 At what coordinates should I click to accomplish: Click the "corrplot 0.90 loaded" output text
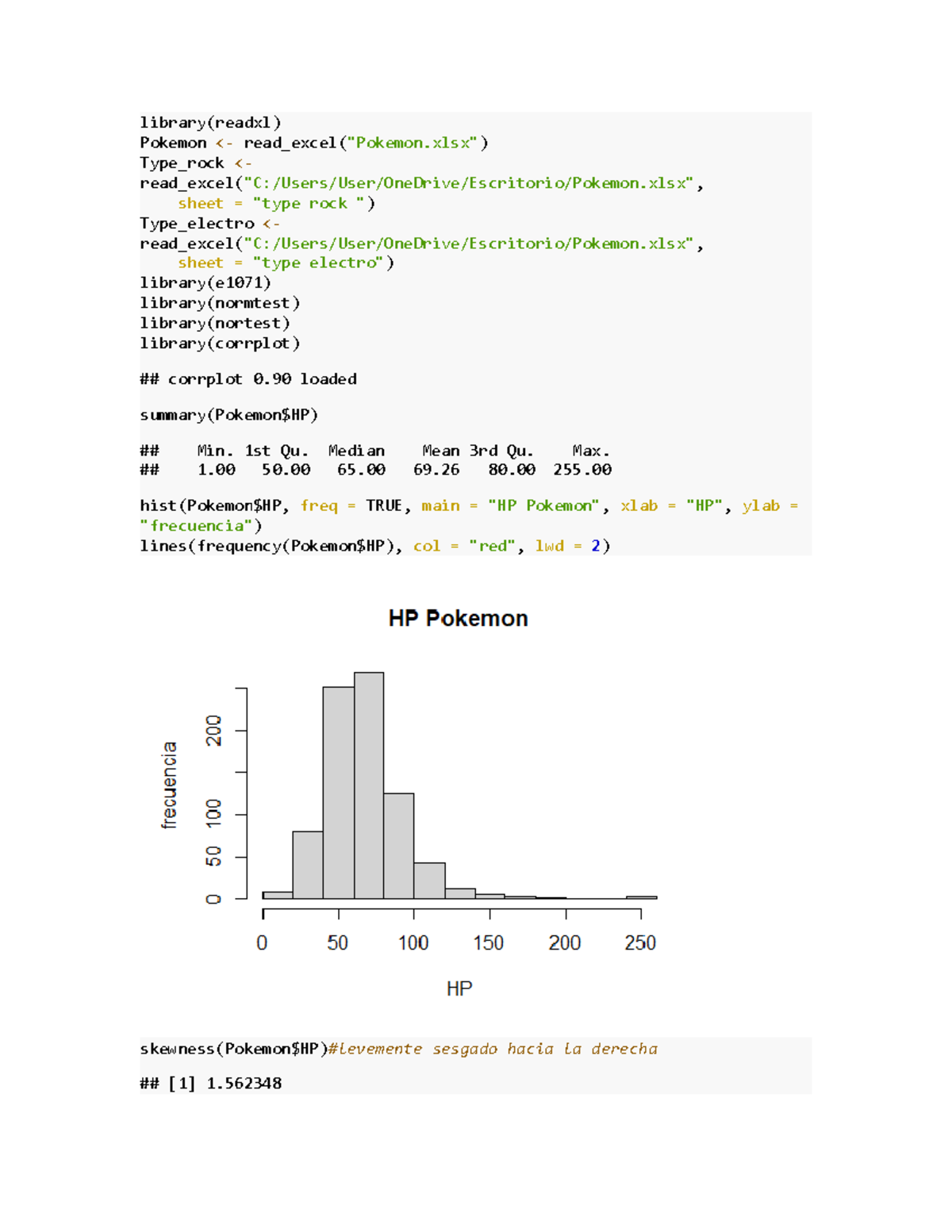[262, 378]
